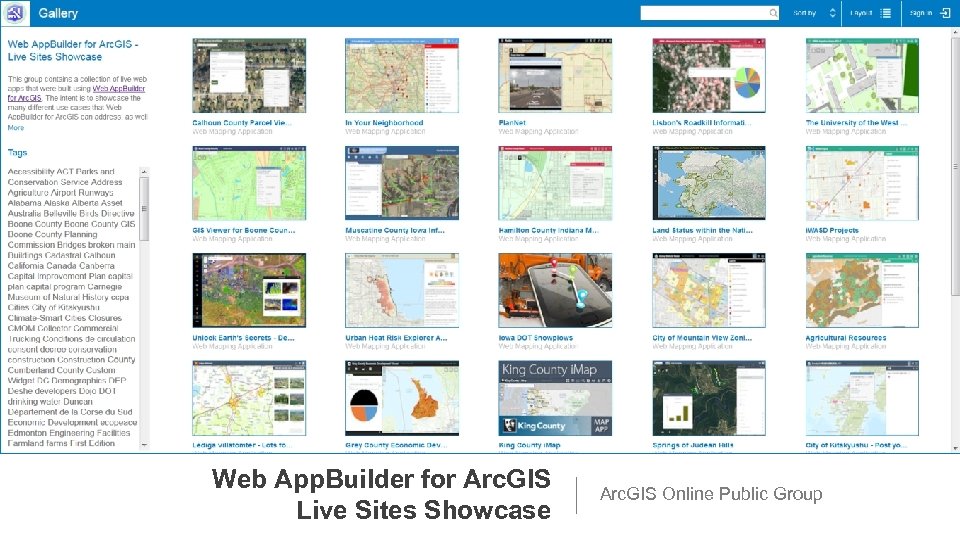This screenshot has height=540, width=960.
Task: Select the Accessibility tag
Action: click(31, 171)
